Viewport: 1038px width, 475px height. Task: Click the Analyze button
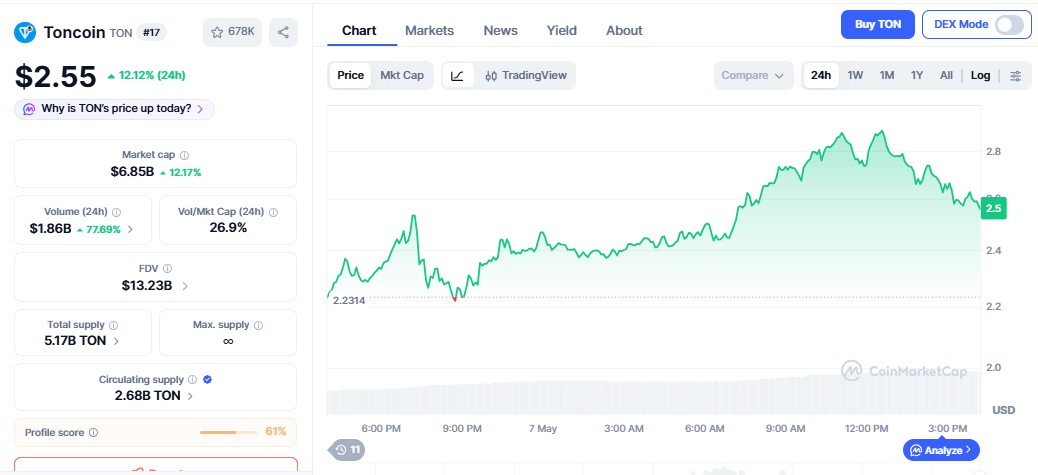pos(941,451)
